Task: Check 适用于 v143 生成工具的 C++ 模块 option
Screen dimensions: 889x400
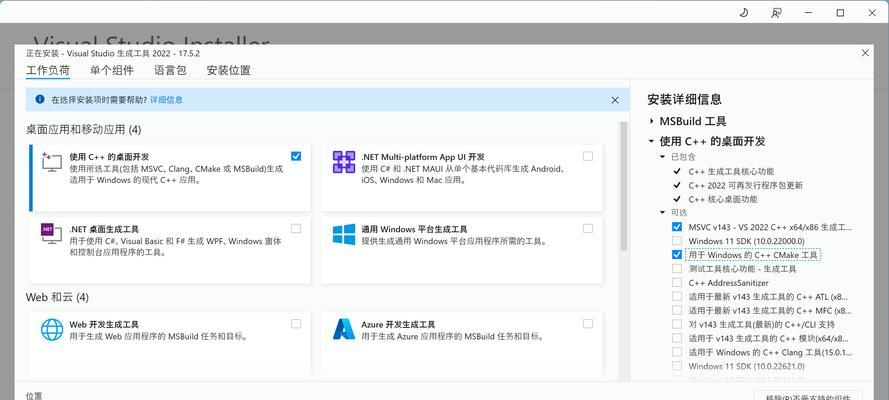Action: click(x=676, y=338)
